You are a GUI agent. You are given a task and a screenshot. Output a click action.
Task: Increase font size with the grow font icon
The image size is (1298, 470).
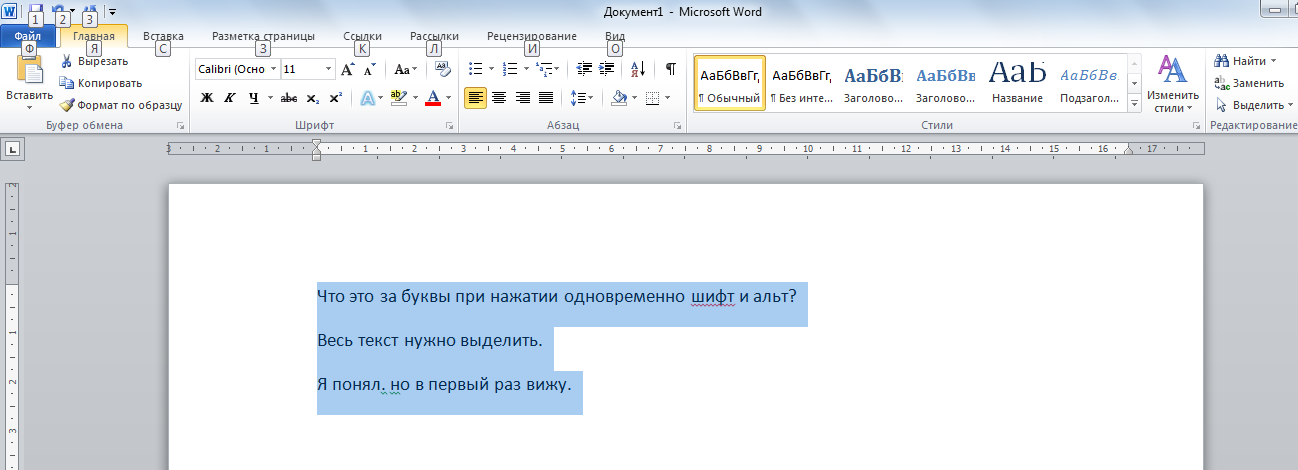[348, 69]
